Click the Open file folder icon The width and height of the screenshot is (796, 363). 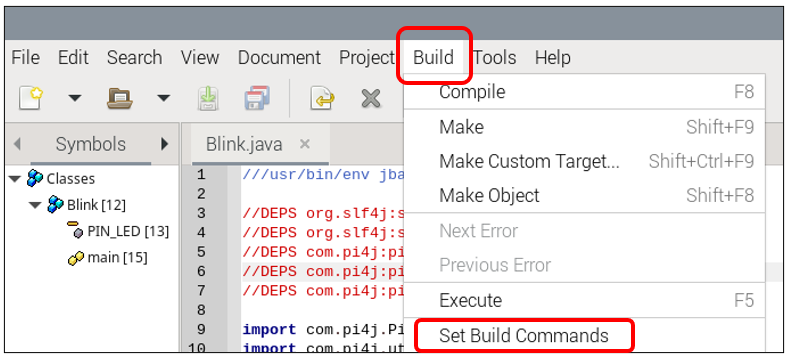[120, 97]
